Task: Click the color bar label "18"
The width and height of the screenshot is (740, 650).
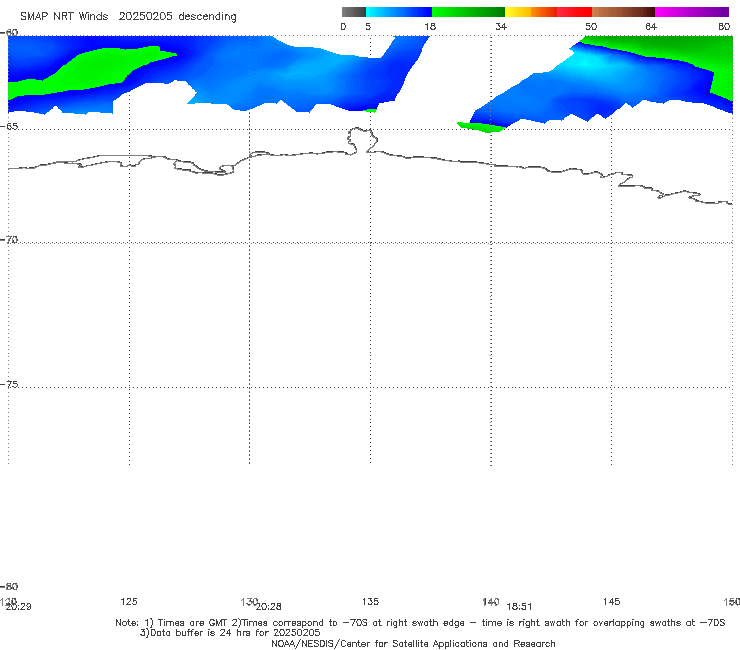Action: point(430,26)
